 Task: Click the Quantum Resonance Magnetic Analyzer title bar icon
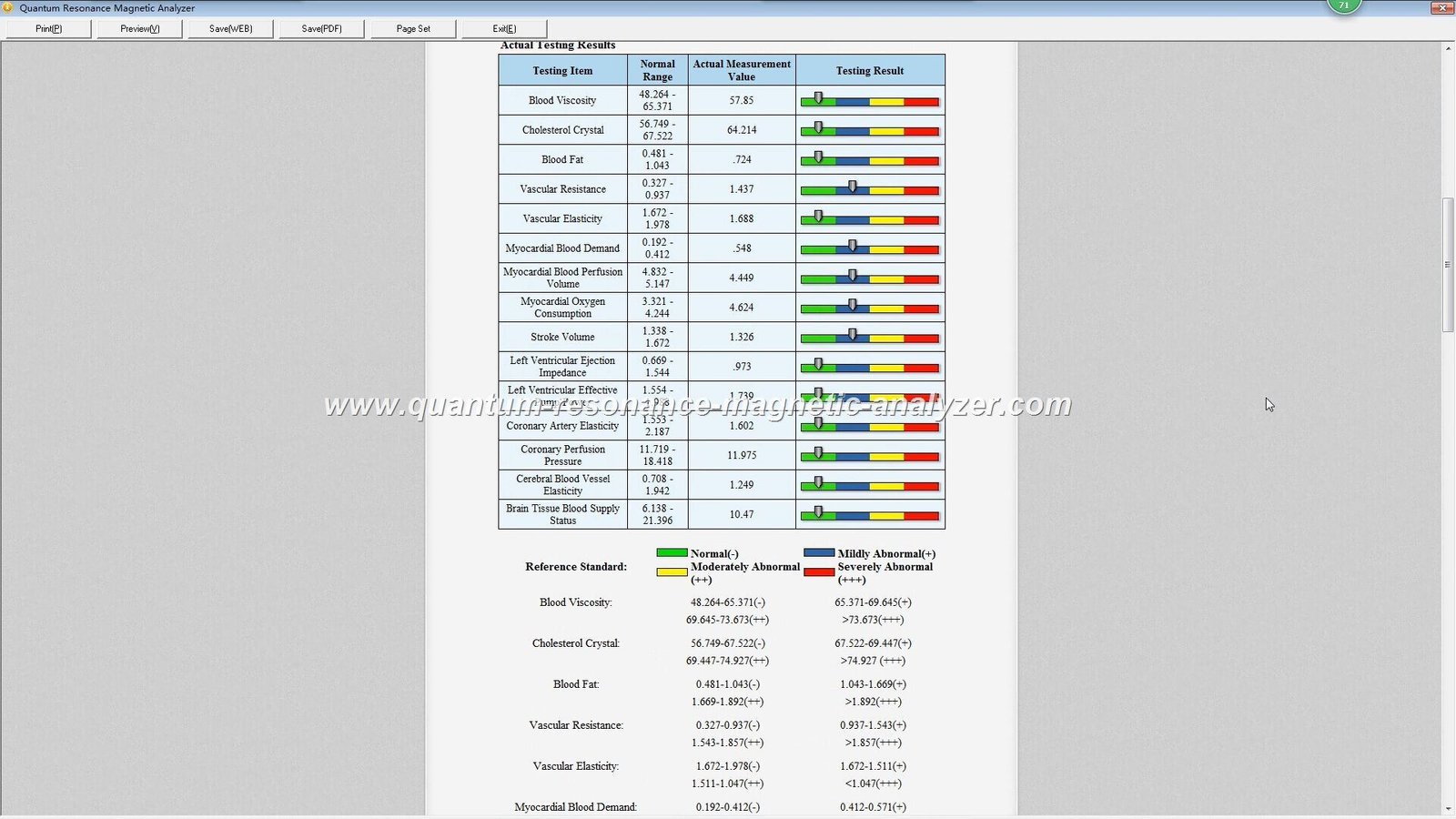click(x=9, y=7)
